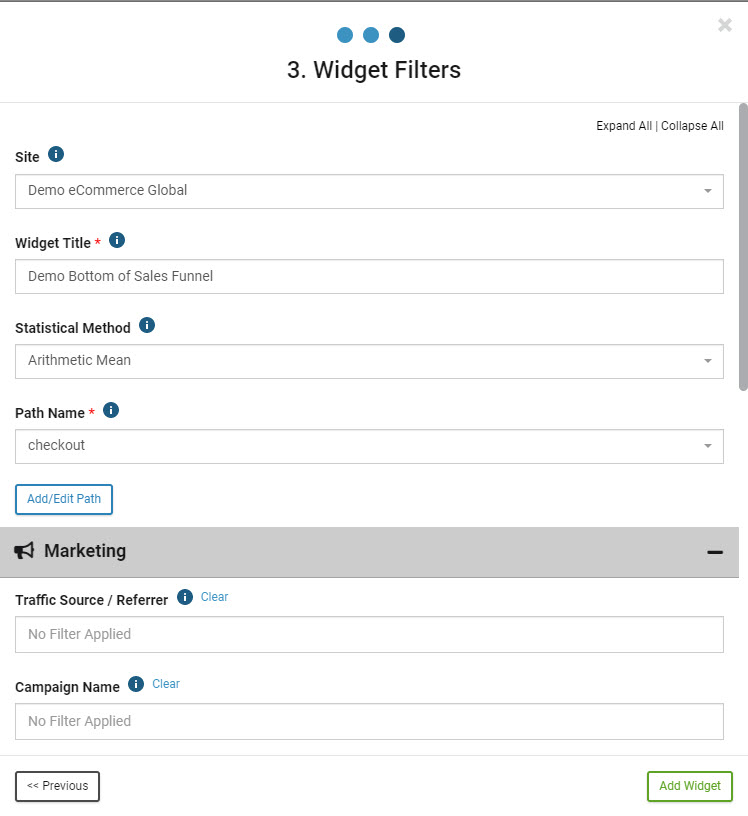Open the Statistical Method dropdown
This screenshot has width=748, height=816.
(369, 361)
